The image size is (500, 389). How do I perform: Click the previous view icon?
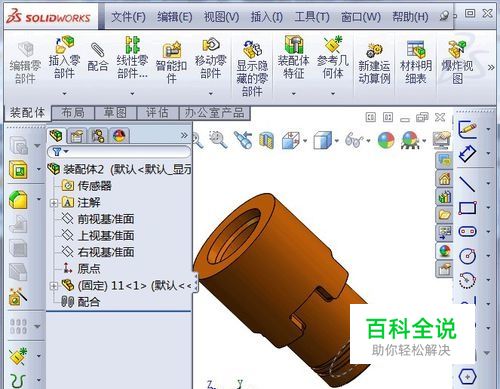pos(244,140)
